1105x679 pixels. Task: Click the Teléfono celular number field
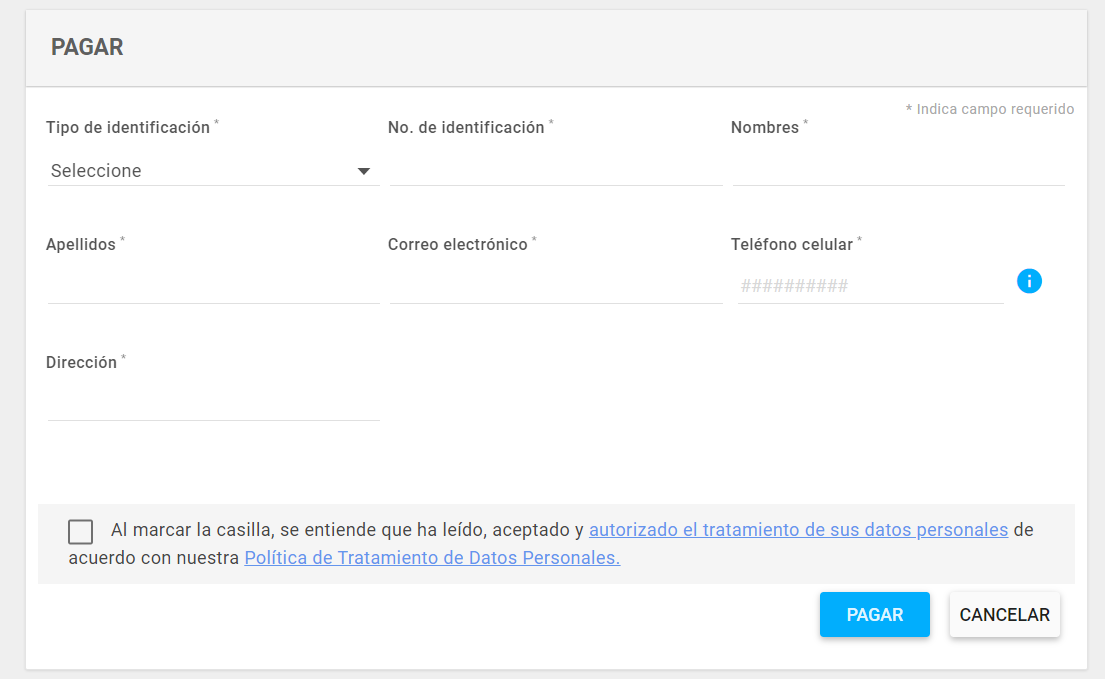point(870,285)
